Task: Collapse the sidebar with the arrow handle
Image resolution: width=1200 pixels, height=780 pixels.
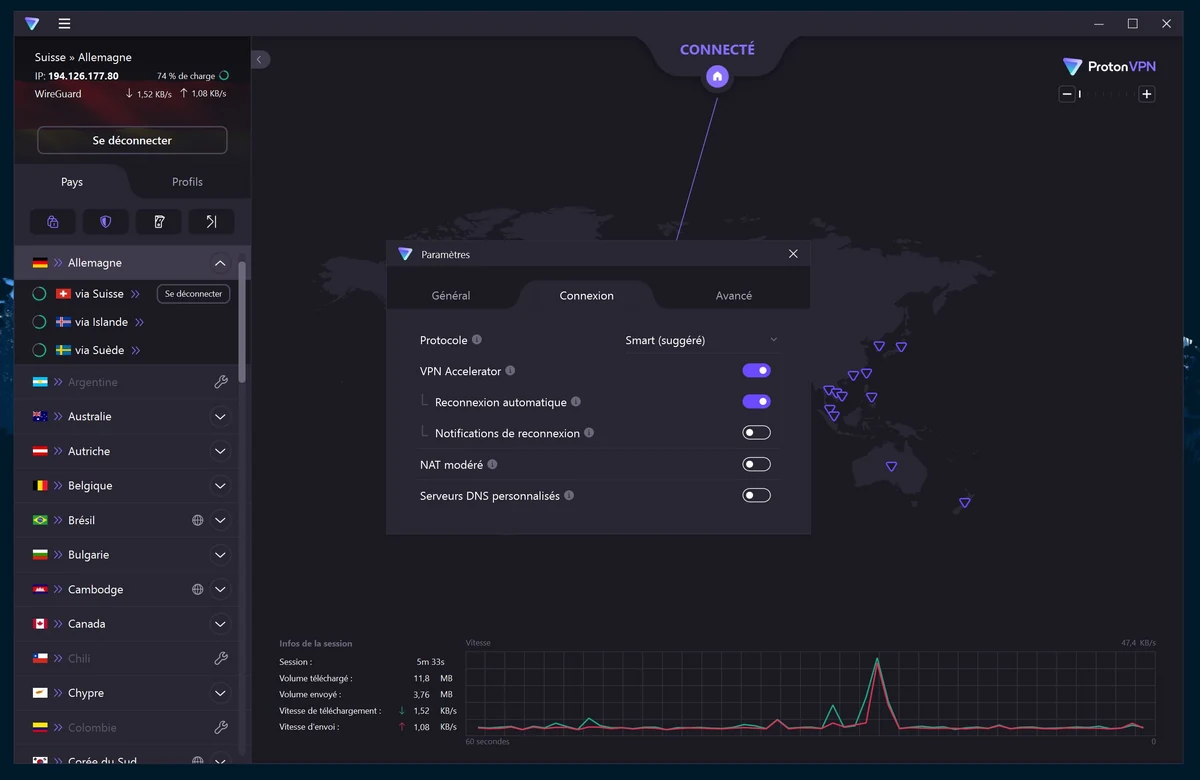Action: click(x=260, y=59)
